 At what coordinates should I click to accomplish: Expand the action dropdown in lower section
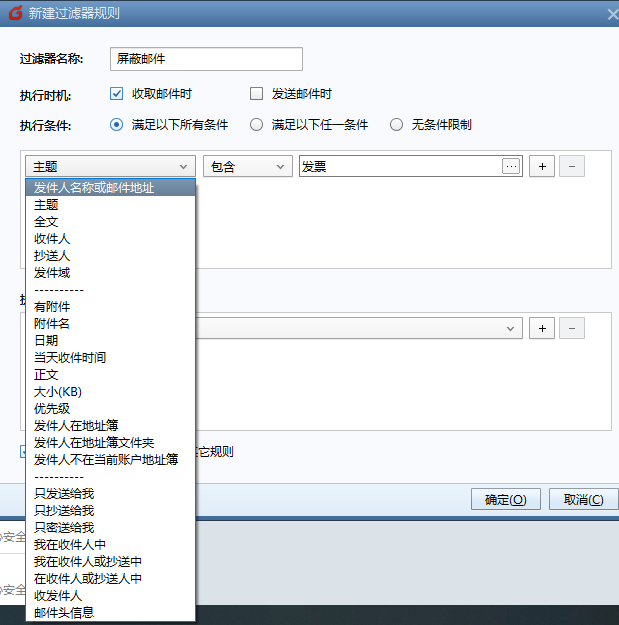point(512,328)
